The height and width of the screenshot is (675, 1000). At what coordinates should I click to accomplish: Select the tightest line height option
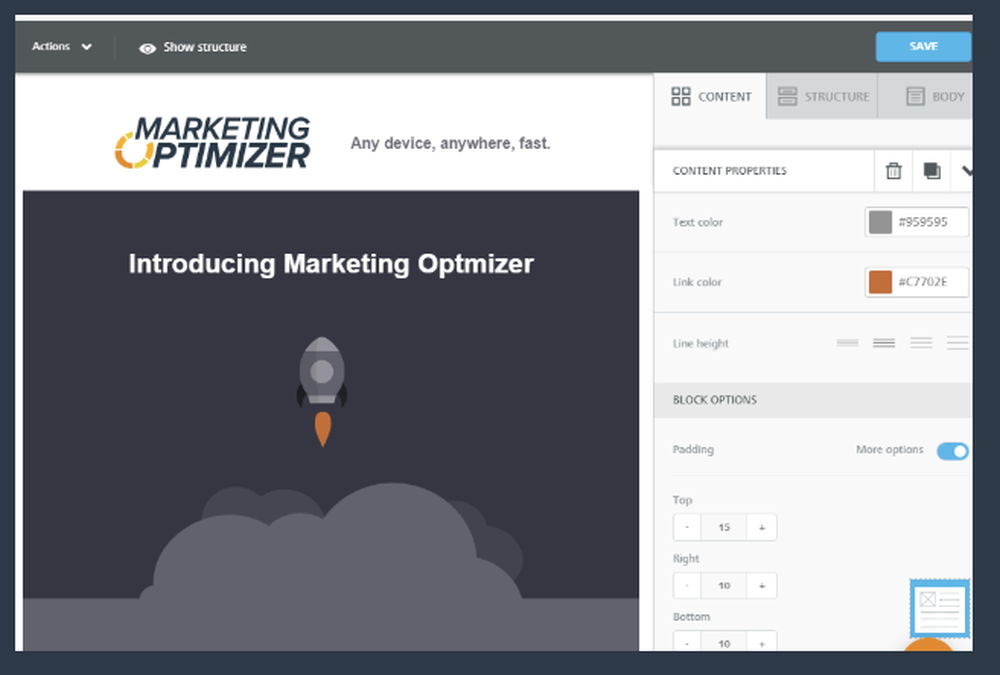pyautogui.click(x=847, y=343)
